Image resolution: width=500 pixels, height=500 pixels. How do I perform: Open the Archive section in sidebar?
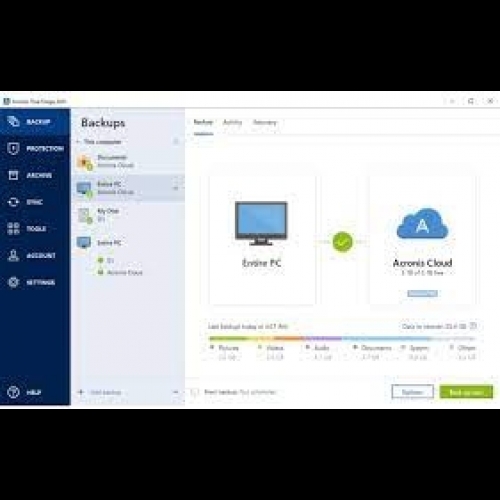pos(35,175)
